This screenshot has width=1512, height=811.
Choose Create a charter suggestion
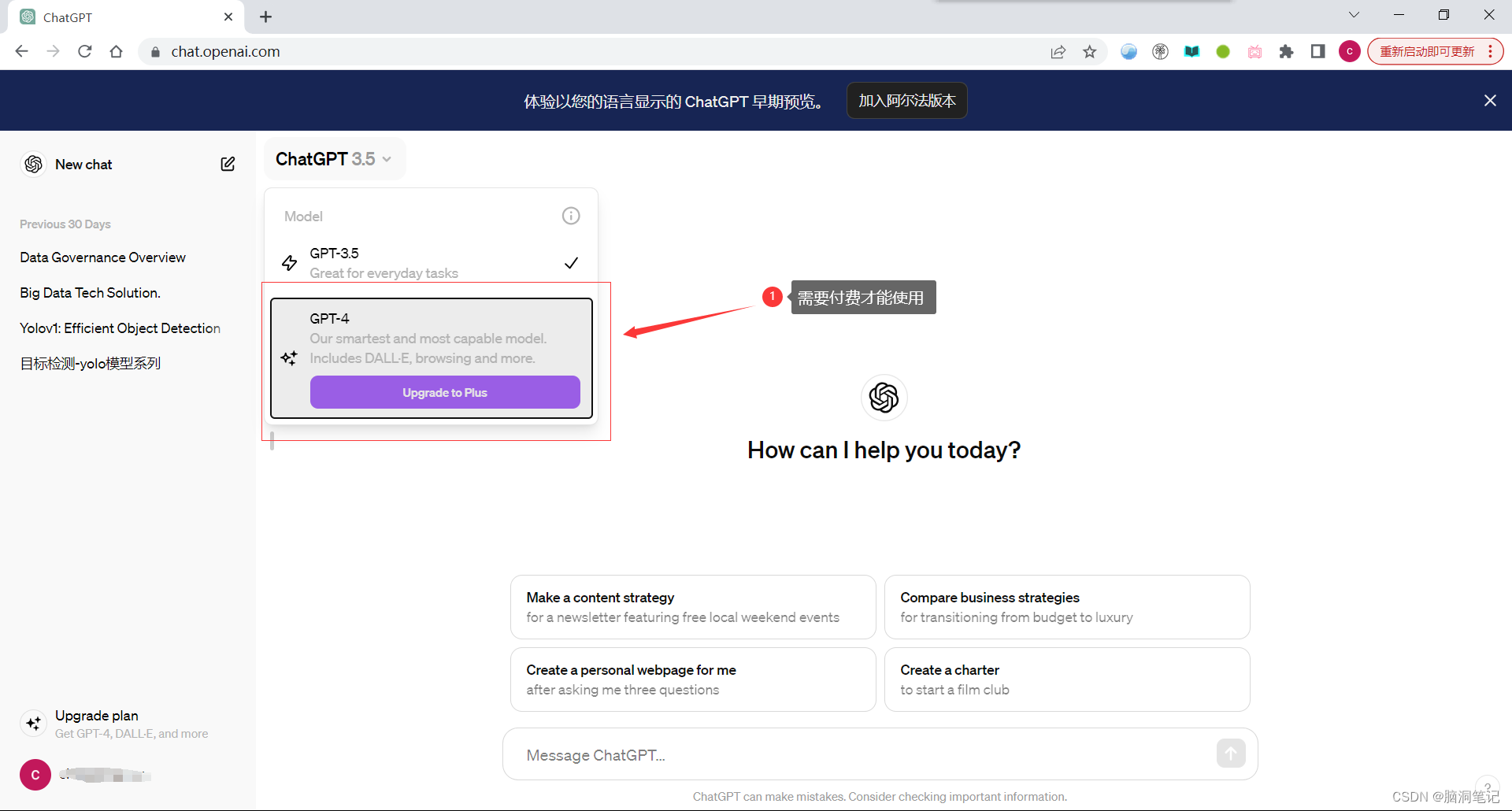coord(1067,680)
